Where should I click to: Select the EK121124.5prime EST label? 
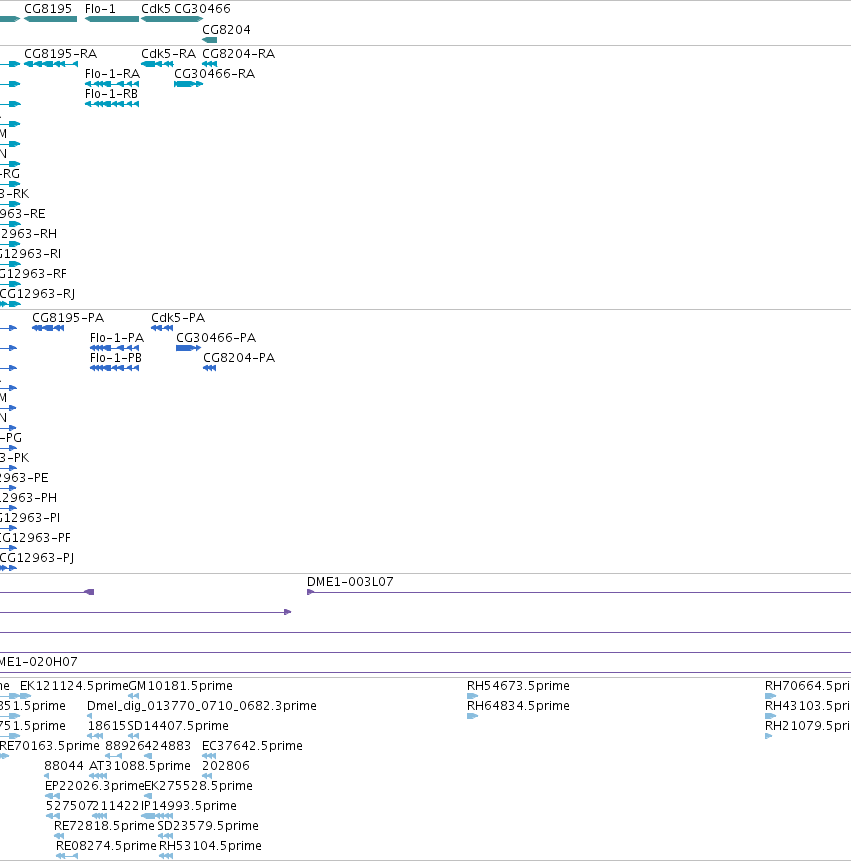[74, 686]
